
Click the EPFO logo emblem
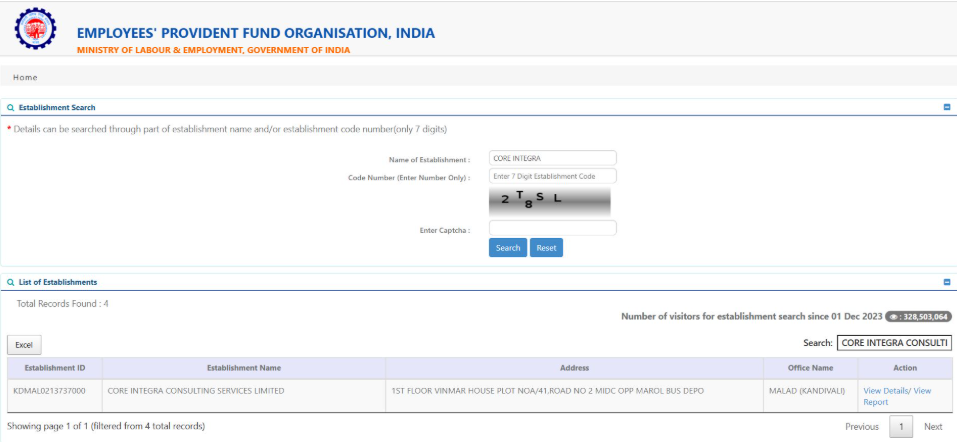click(36, 32)
